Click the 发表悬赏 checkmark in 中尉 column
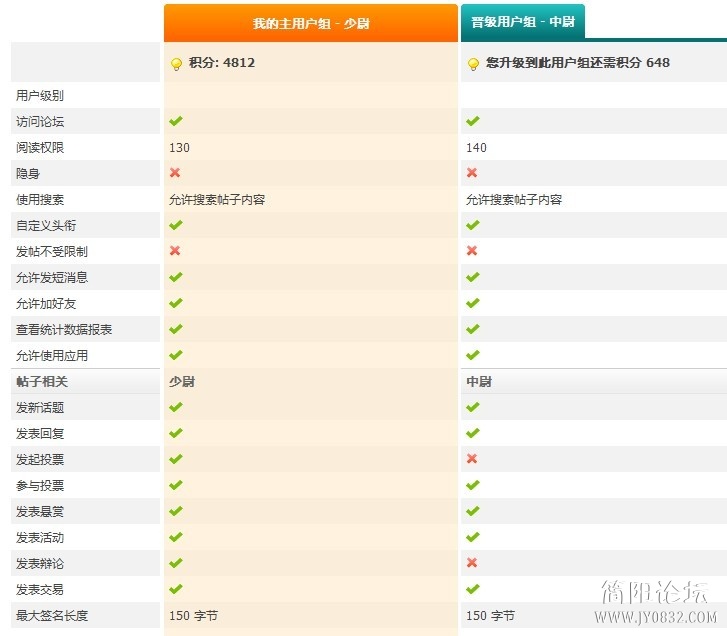This screenshot has height=636, width=727. click(x=472, y=511)
